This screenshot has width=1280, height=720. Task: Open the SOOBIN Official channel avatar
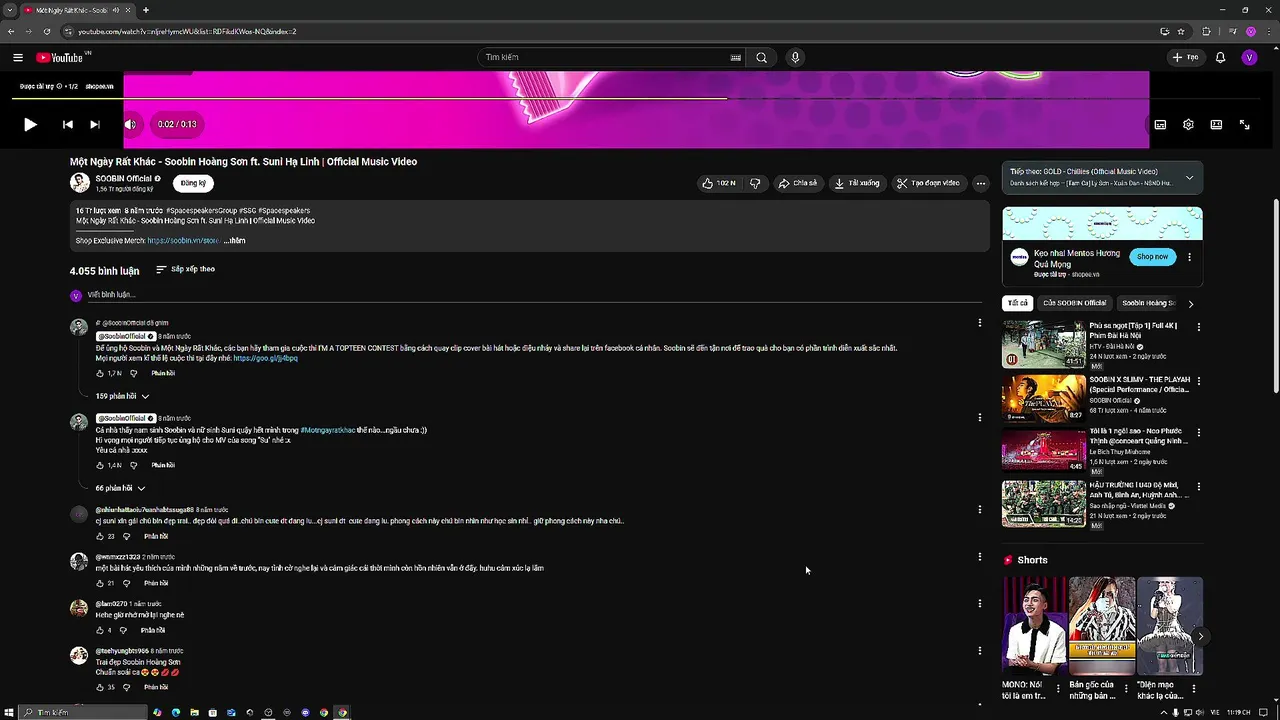[79, 182]
